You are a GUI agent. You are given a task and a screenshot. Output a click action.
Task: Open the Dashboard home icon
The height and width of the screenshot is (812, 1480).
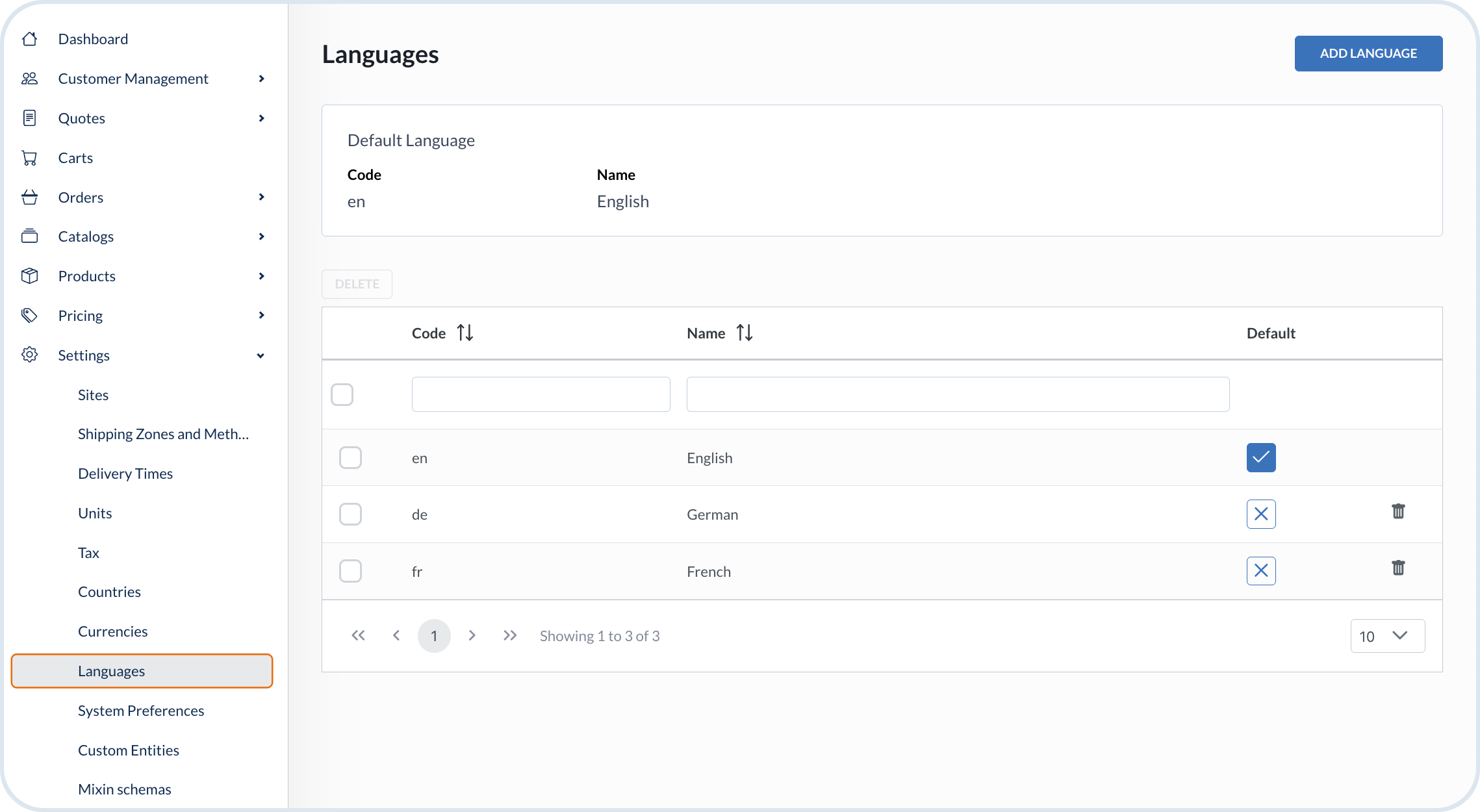click(x=29, y=38)
